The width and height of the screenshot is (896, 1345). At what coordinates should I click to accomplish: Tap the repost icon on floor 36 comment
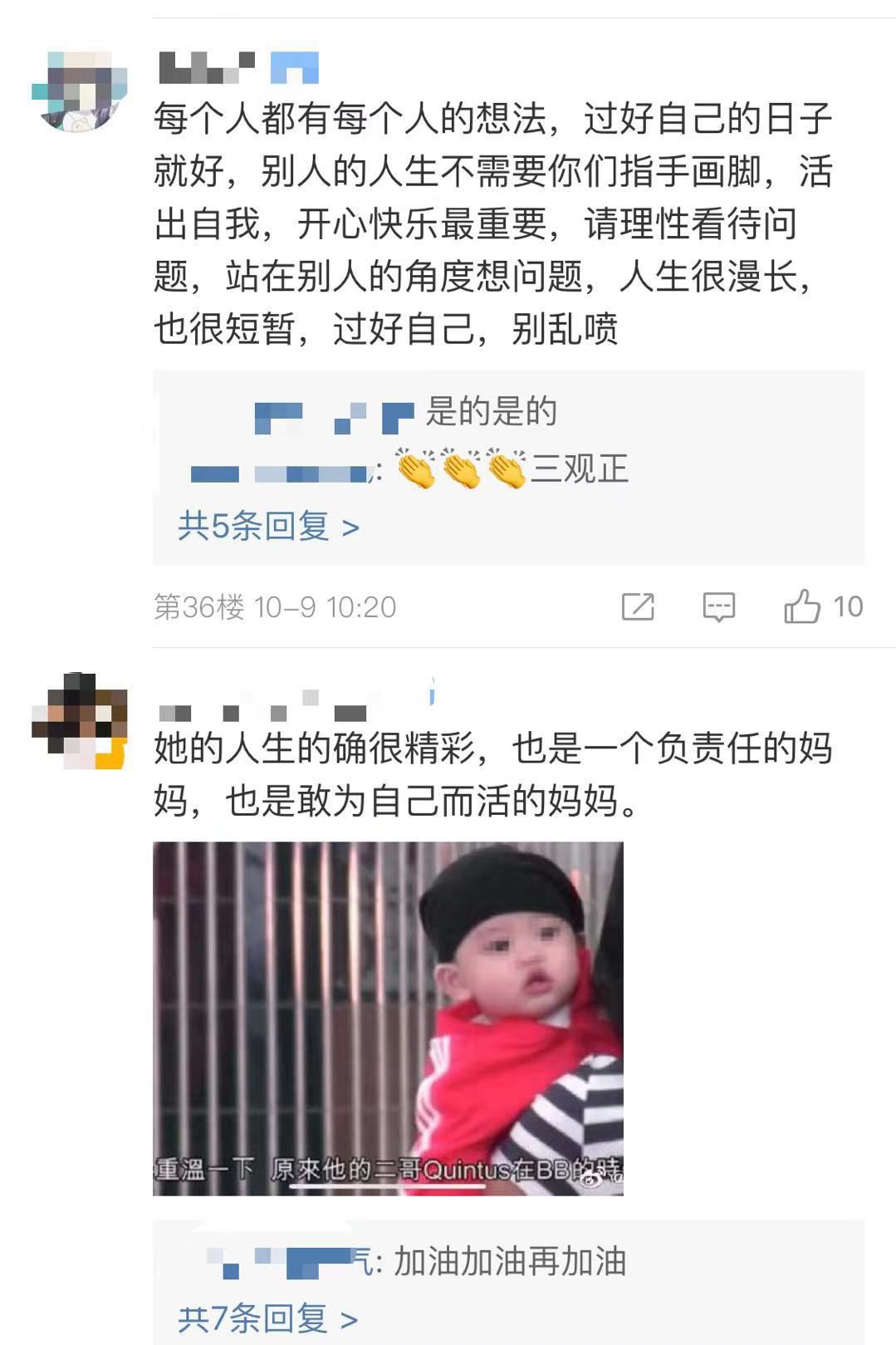638,607
